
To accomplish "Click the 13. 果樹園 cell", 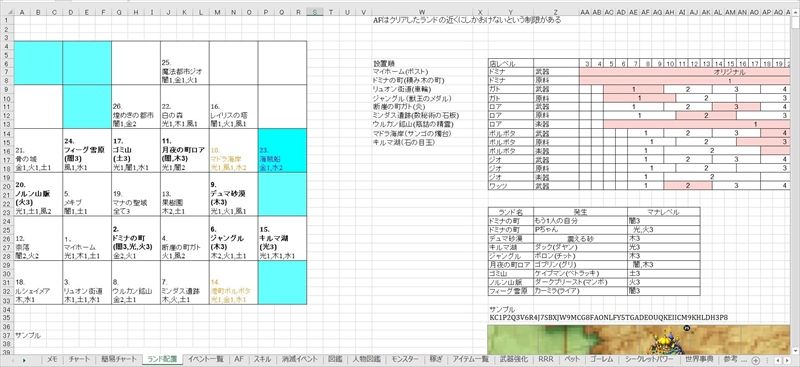I will pos(184,194).
